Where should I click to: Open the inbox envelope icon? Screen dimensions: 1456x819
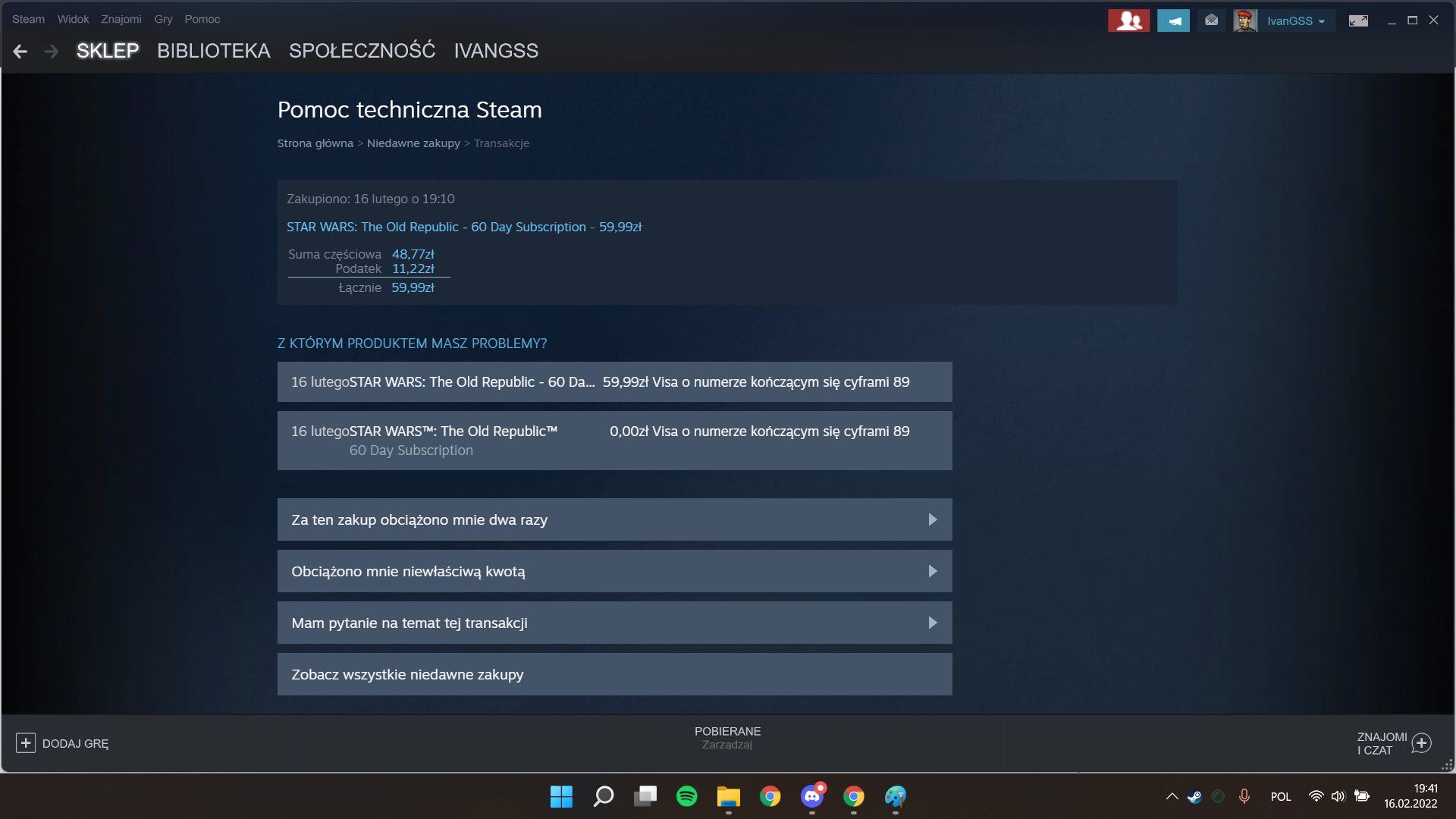[x=1211, y=20]
